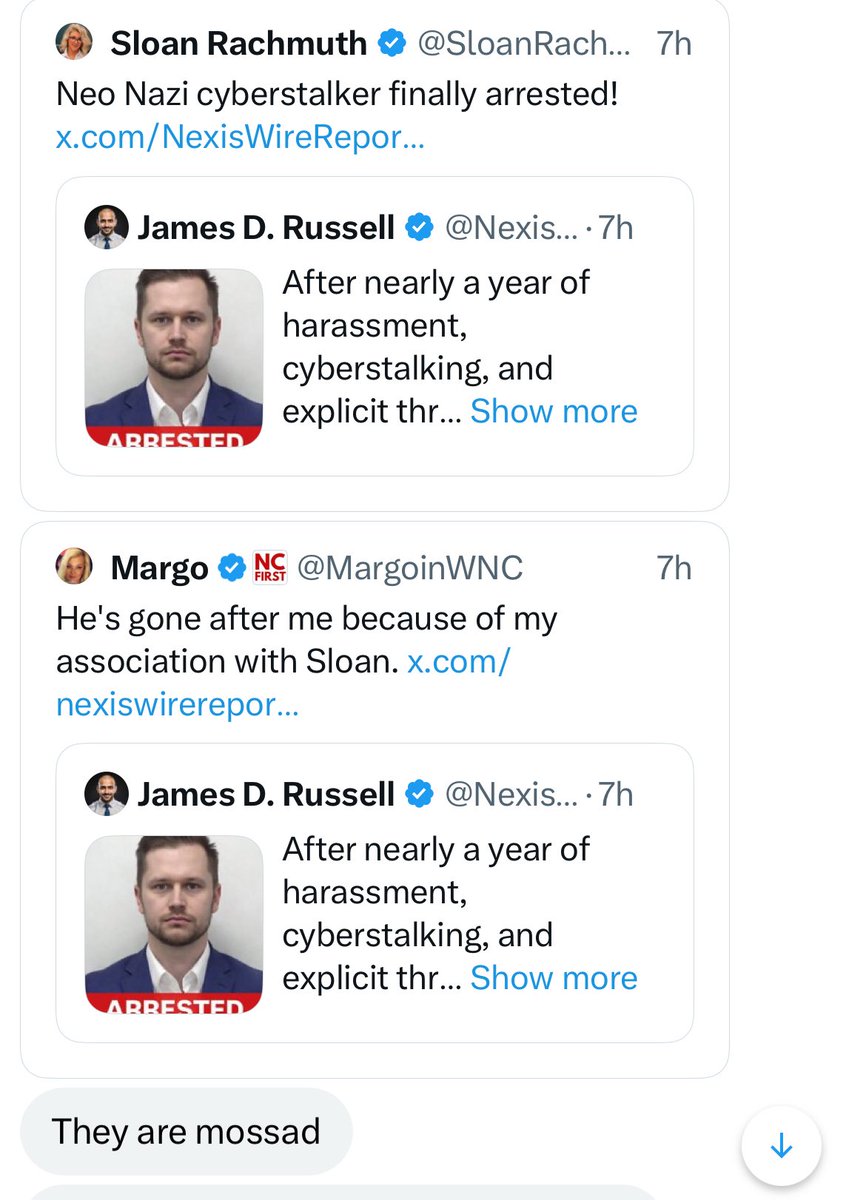Click verified badge beside Sloan Rachmuth
Screen dimensions: 866x1200
click(392, 44)
